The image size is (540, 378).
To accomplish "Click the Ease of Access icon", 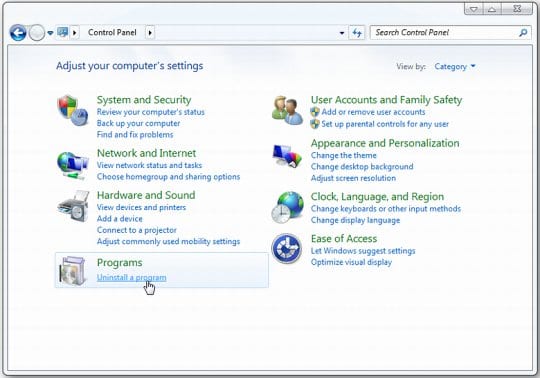I will click(287, 249).
